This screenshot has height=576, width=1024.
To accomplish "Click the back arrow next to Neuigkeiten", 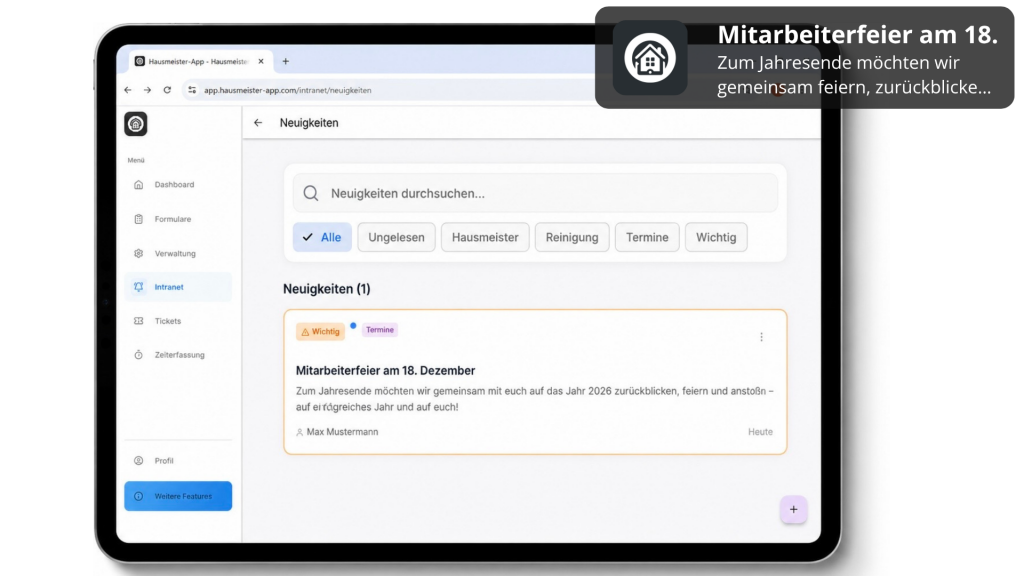I will [259, 123].
